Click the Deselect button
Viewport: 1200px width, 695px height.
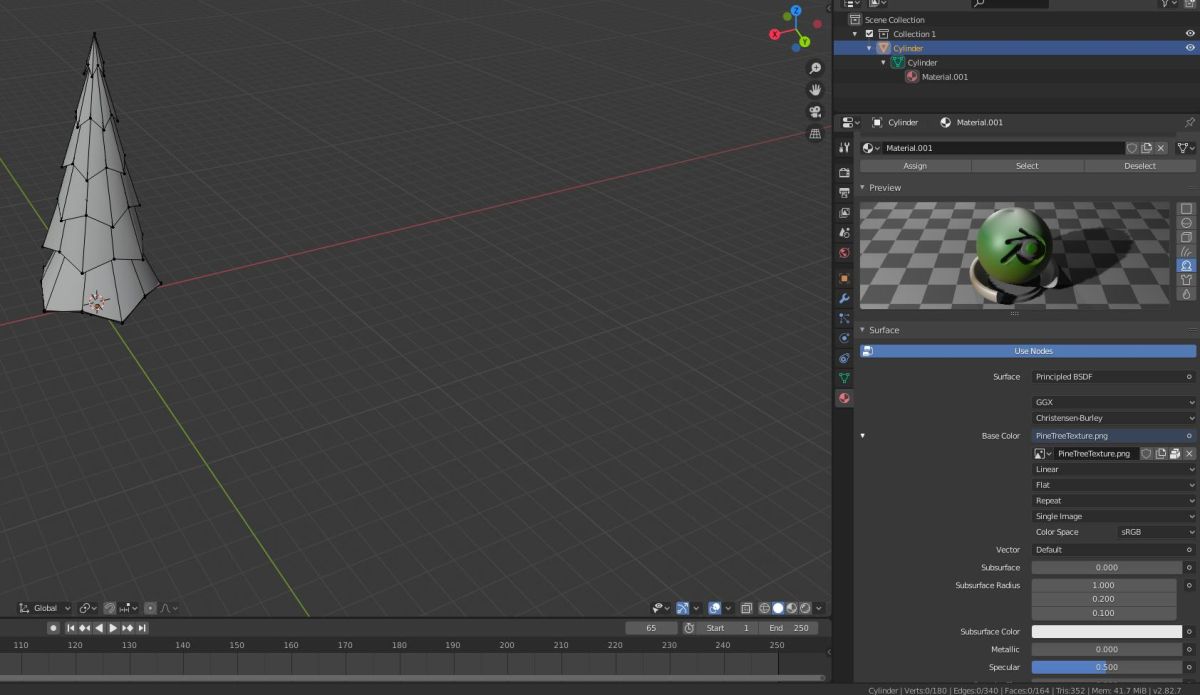(x=1140, y=166)
